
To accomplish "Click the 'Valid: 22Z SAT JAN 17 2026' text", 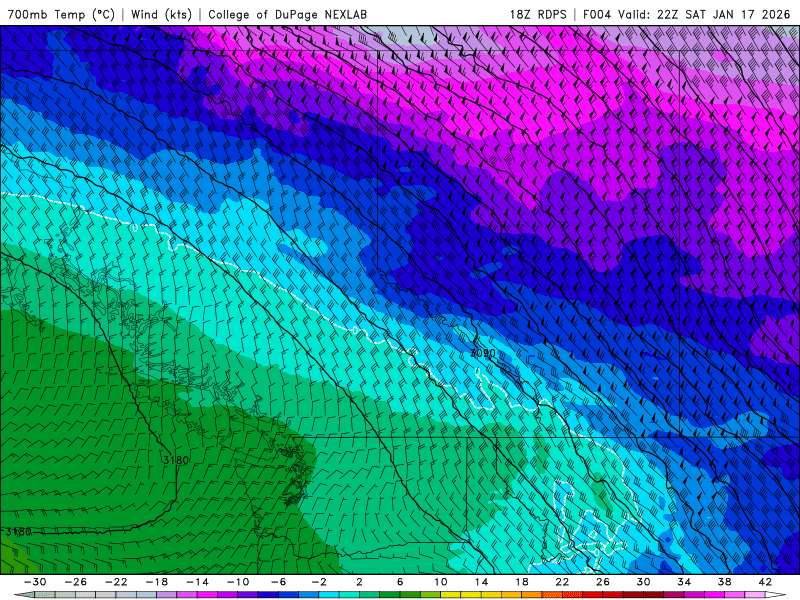I will tap(704, 14).
